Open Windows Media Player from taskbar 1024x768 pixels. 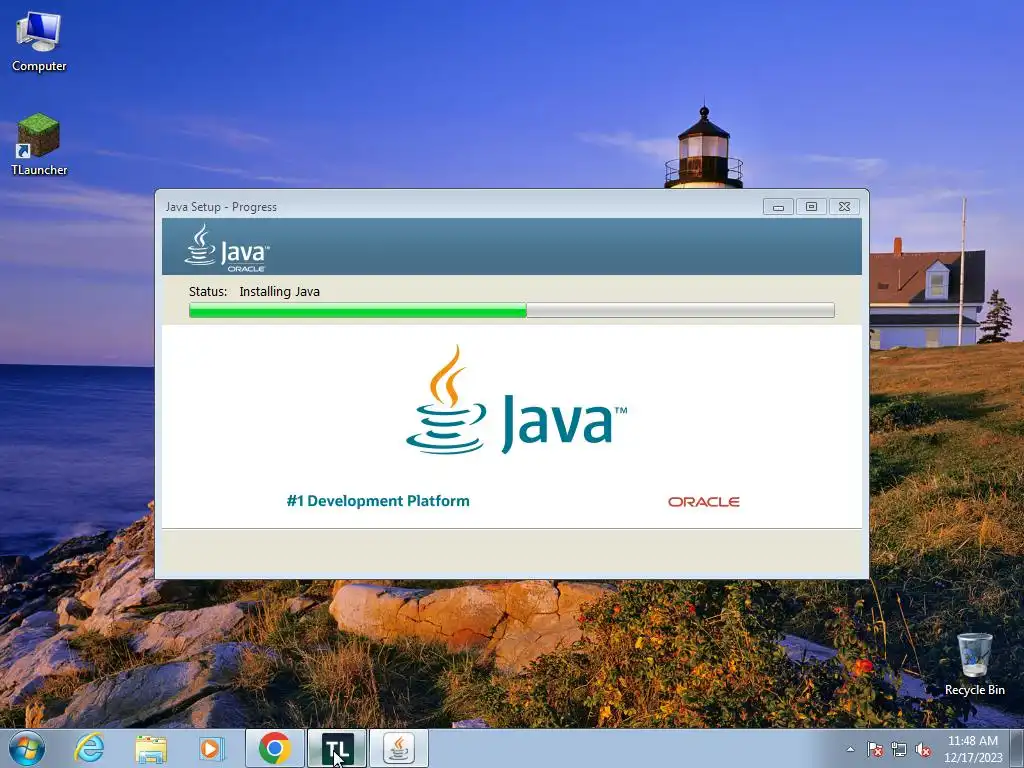pos(212,748)
